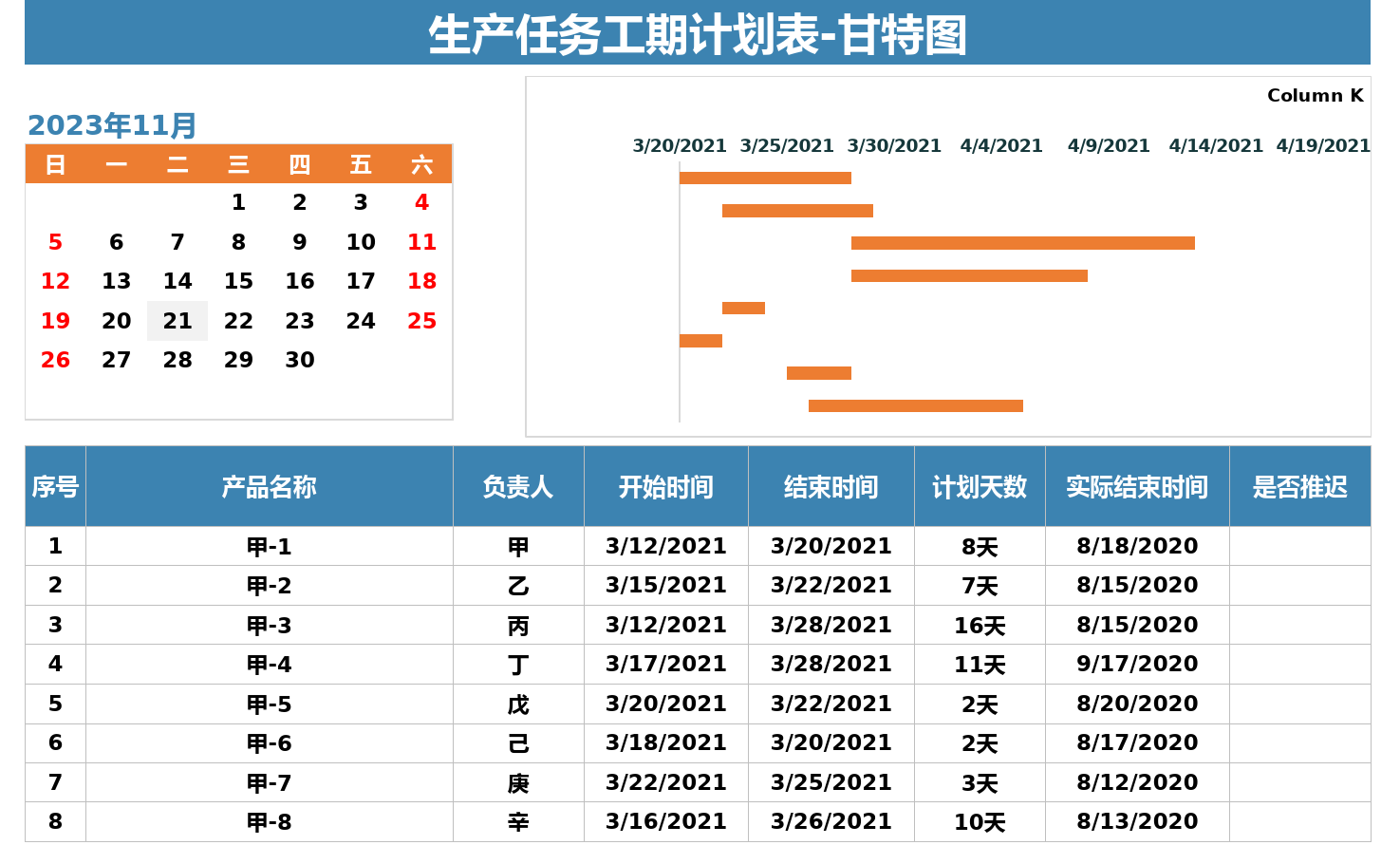
Task: Click red calendar date 4
Action: click(421, 202)
